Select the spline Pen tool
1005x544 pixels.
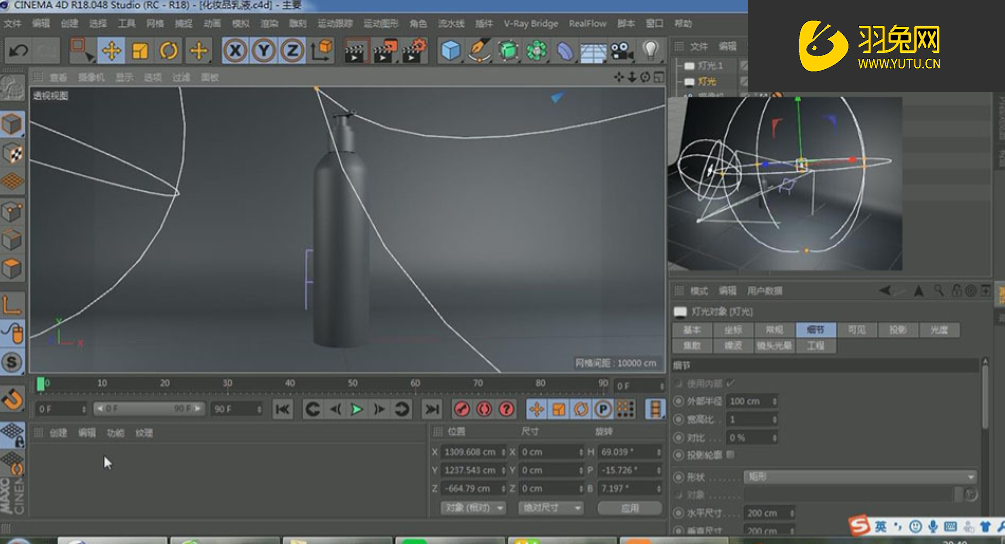point(479,51)
